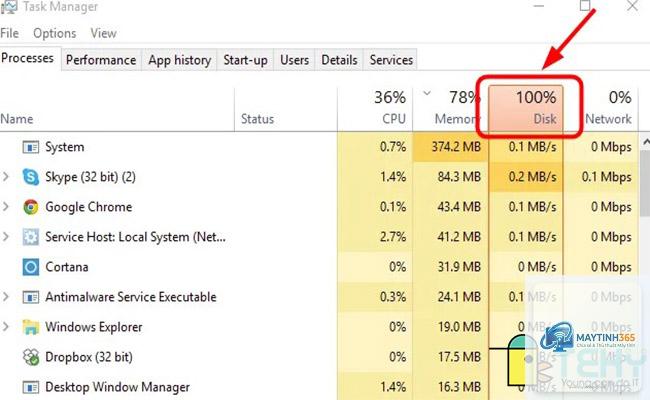Open the File menu

(x=10, y=33)
